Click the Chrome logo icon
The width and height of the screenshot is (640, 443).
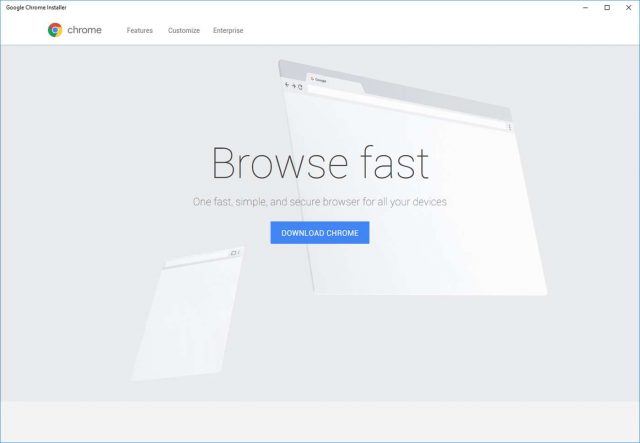tap(55, 30)
